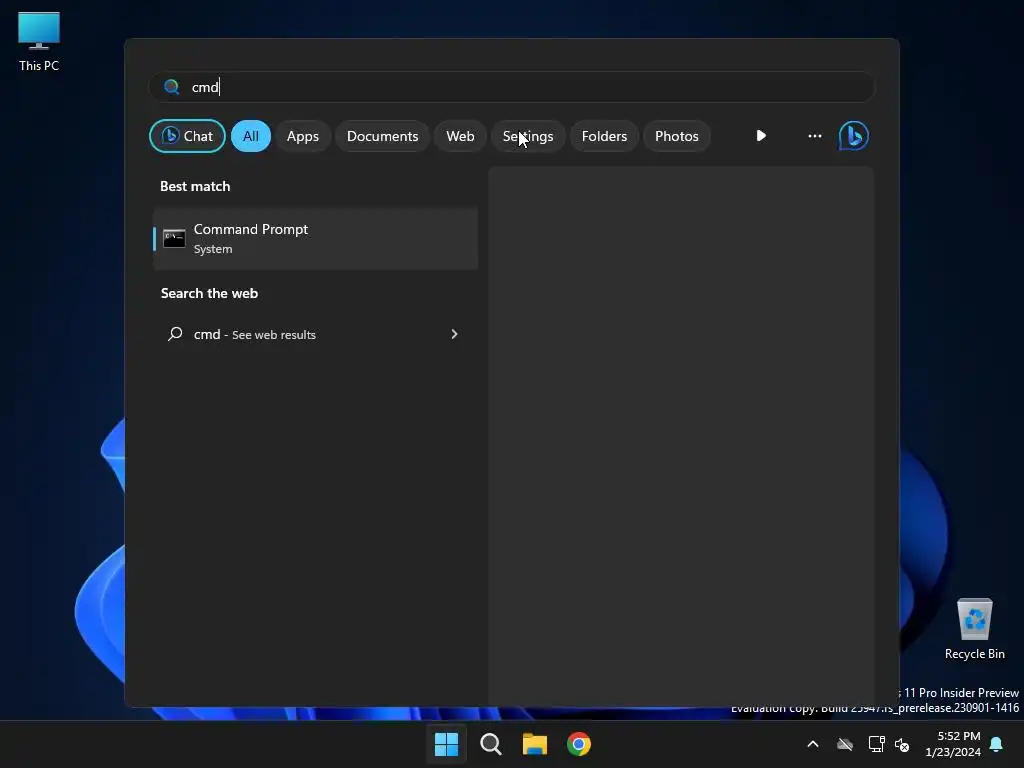The image size is (1024, 768).
Task: Click the taskbar Search icon
Action: (490, 744)
